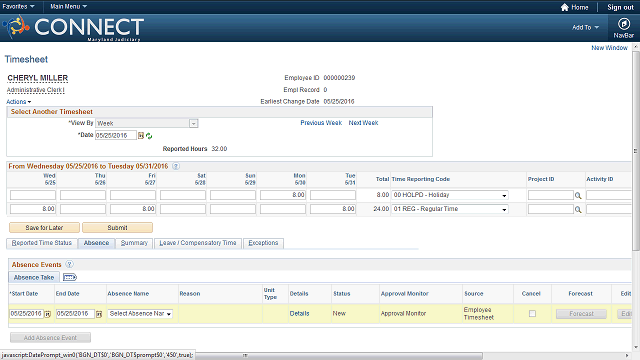
Task: Open Time Reporting Code dropdown for Regular Time
Action: [x=450, y=209]
